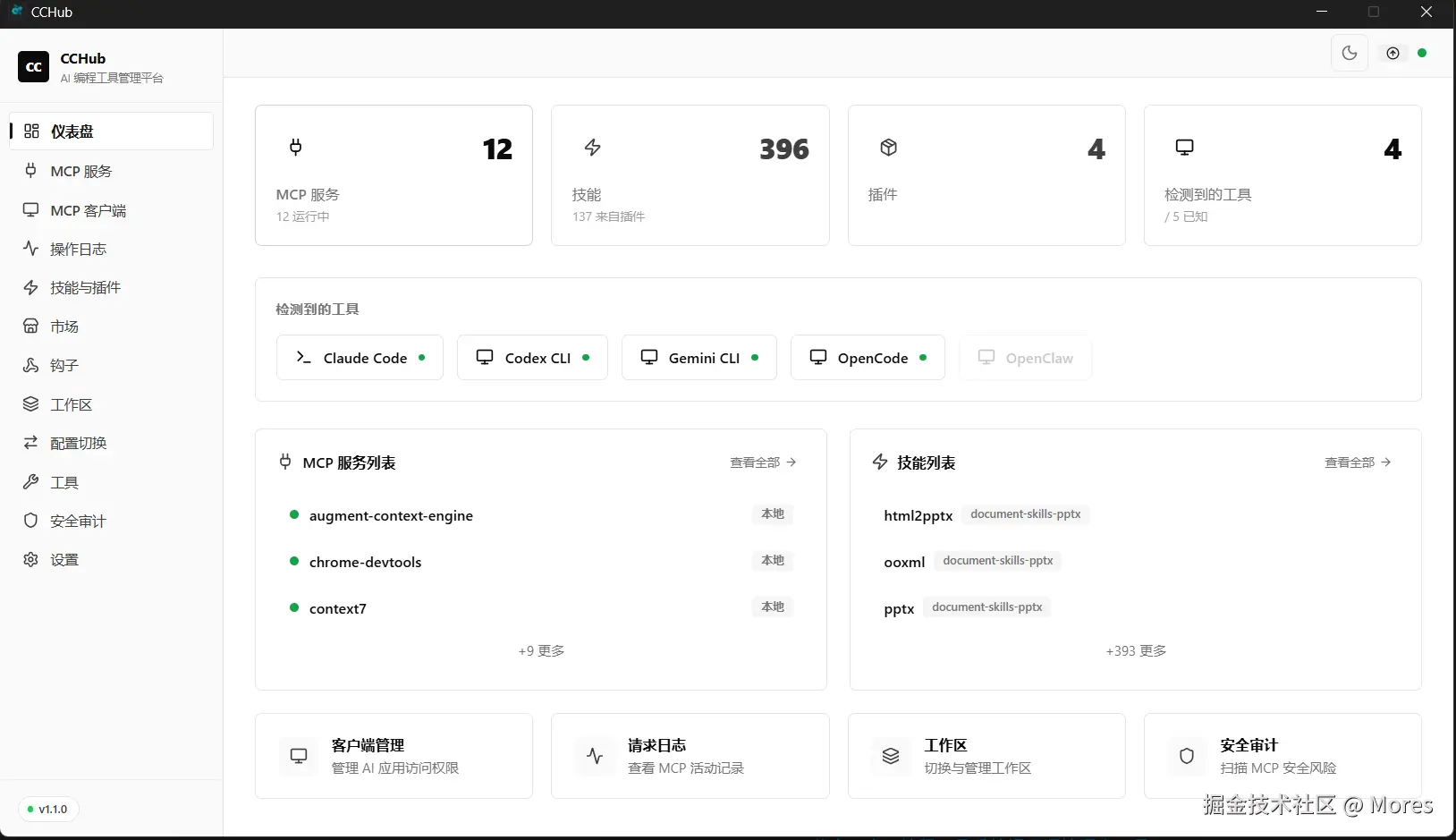Toggle dark mode with the moon button
This screenshot has height=840, width=1456.
coord(1349,53)
